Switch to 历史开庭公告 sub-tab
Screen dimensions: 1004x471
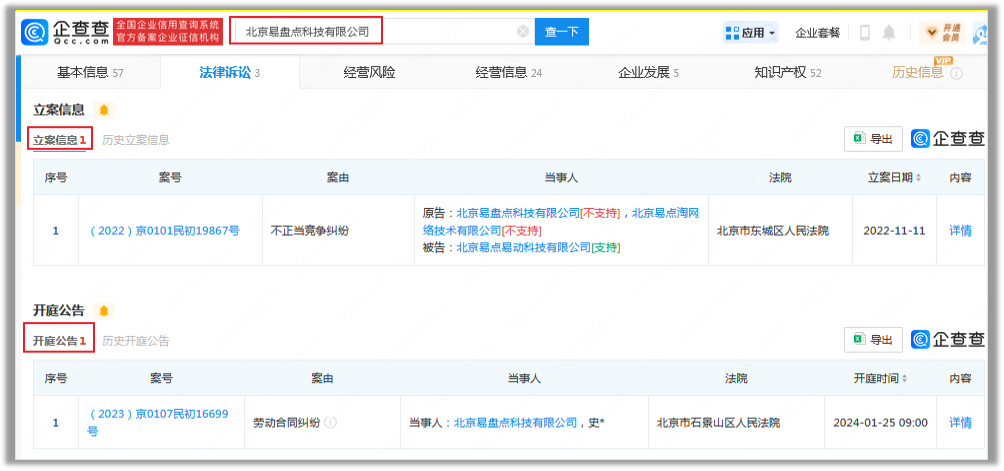point(136,341)
